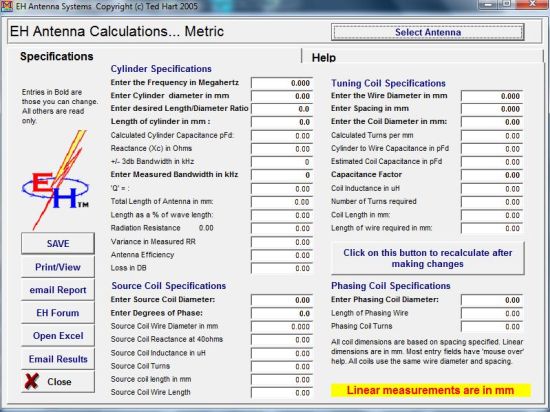Click the Cylinder Specifications heading
Screen dimensions: 550x412
click(x=161, y=69)
